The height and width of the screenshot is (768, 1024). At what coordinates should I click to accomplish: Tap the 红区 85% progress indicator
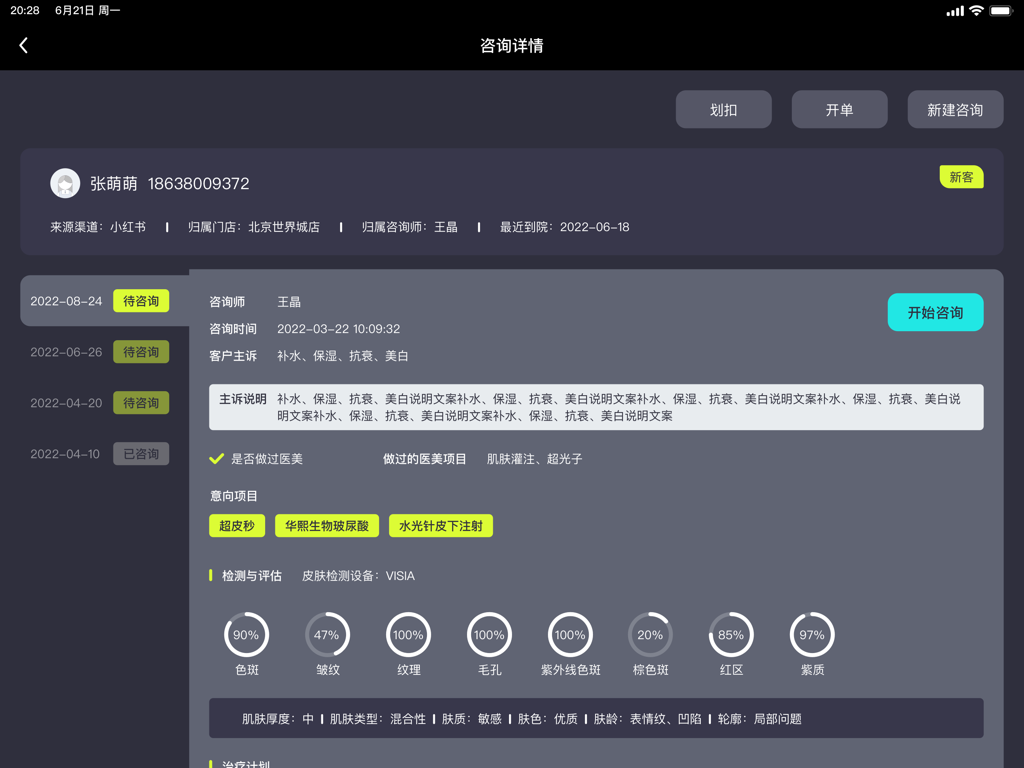[x=731, y=634]
